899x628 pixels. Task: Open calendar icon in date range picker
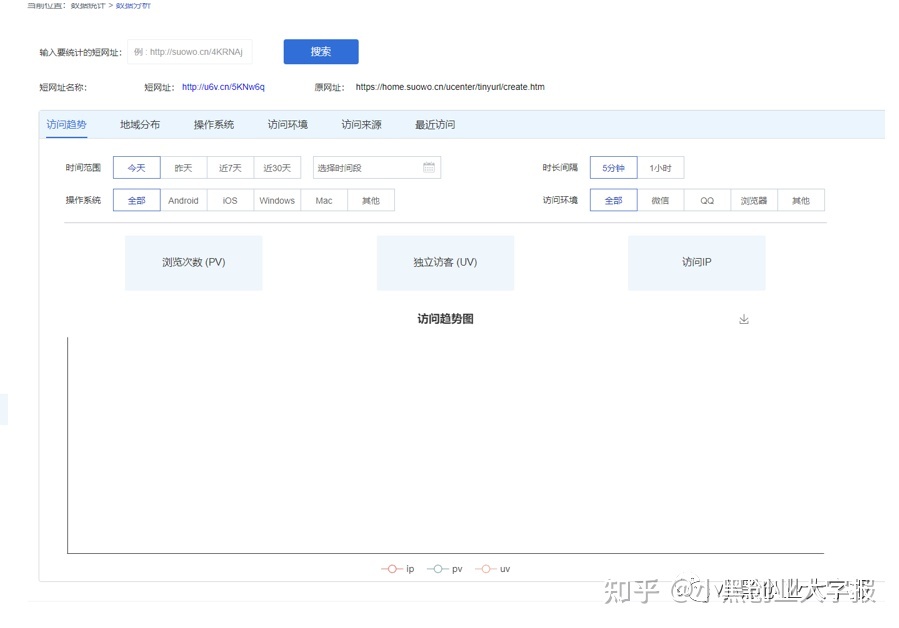tap(429, 168)
